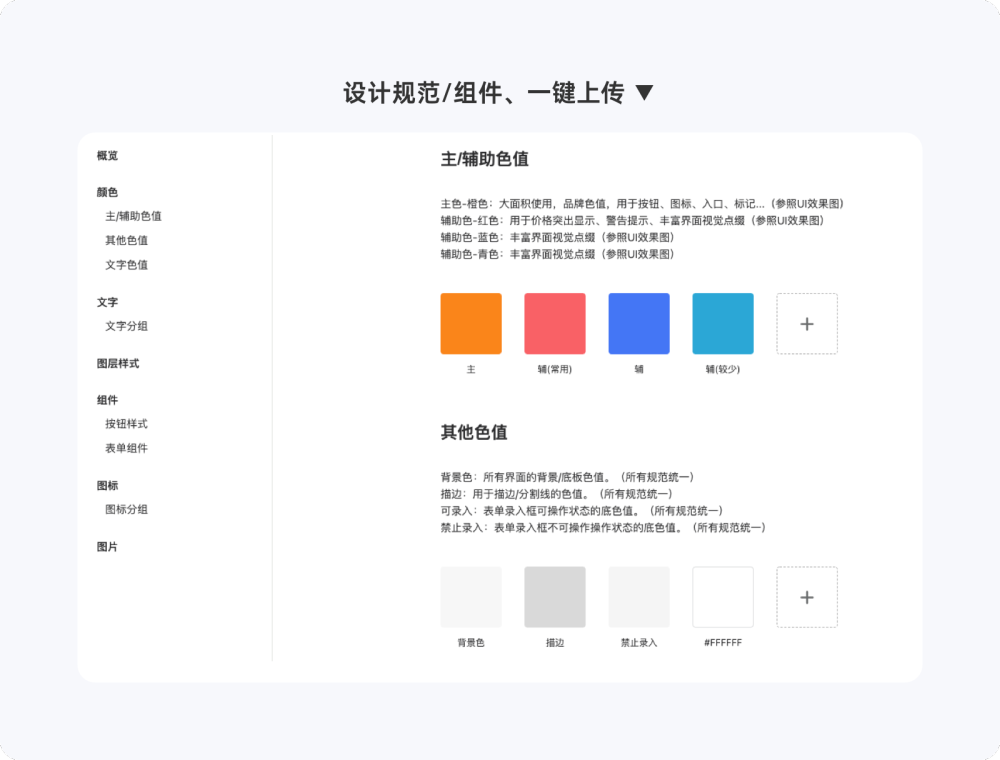Select 图片 in the sidebar

(x=107, y=547)
